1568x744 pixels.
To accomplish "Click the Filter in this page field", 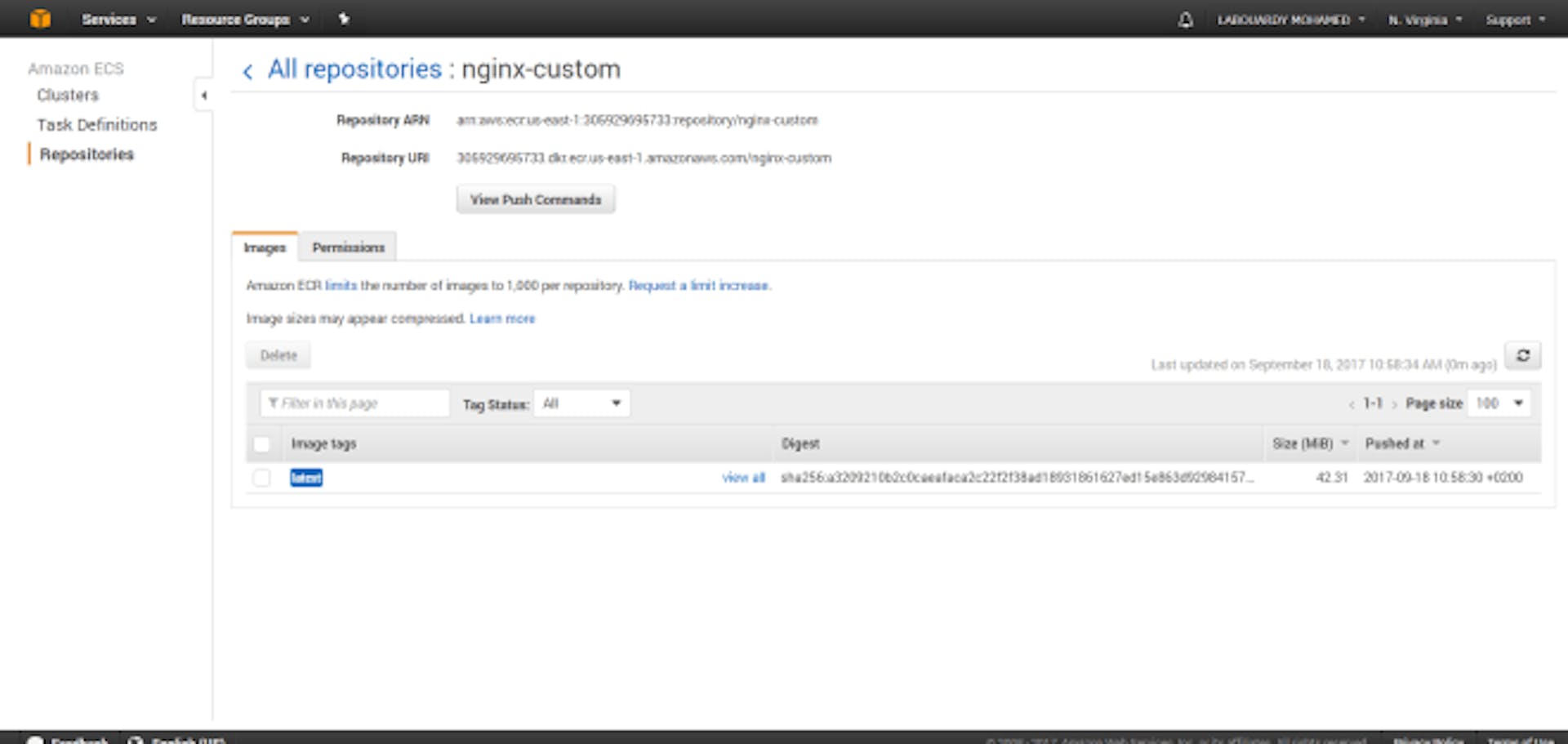I will coord(355,403).
